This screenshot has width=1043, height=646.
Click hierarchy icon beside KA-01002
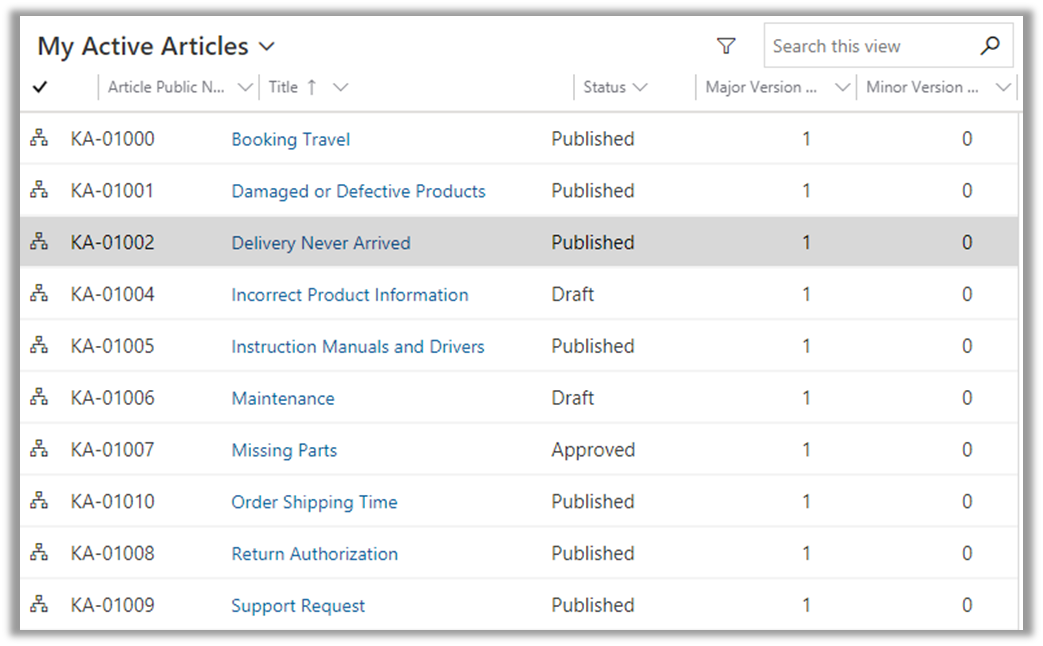39,242
